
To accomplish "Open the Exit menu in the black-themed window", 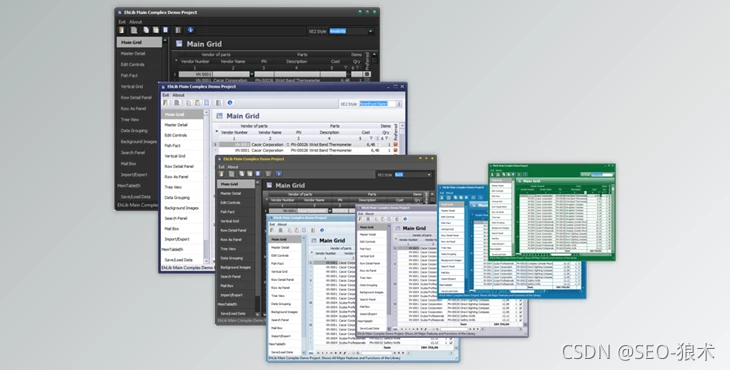I will point(122,22).
